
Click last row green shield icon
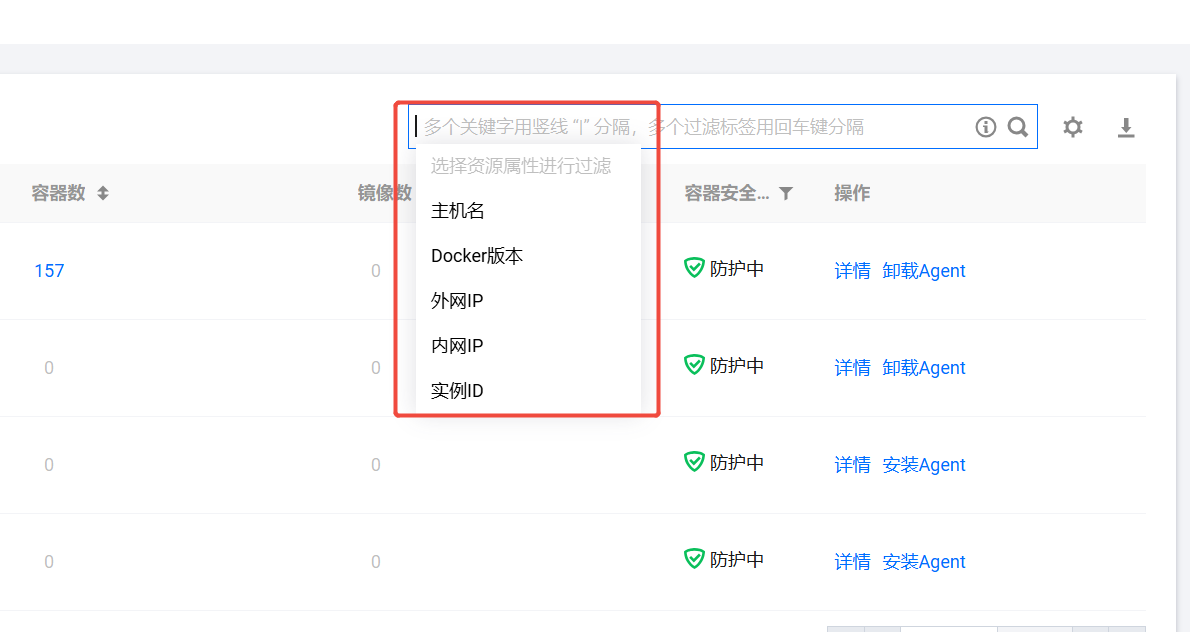[x=694, y=559]
